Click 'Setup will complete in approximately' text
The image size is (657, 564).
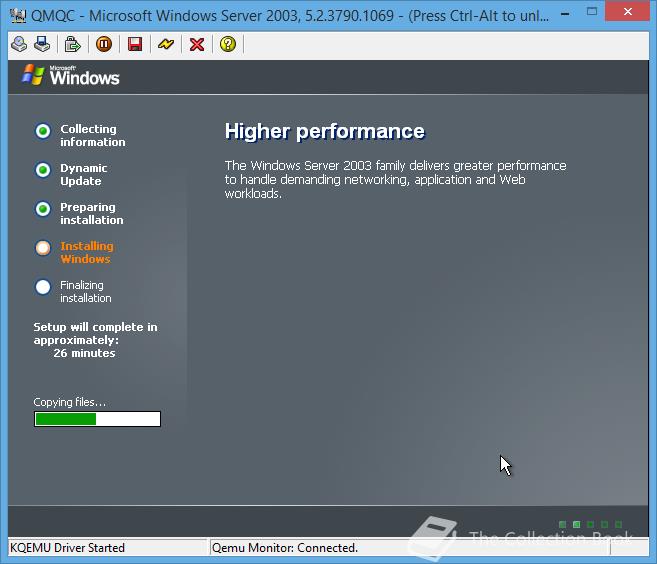[96, 334]
